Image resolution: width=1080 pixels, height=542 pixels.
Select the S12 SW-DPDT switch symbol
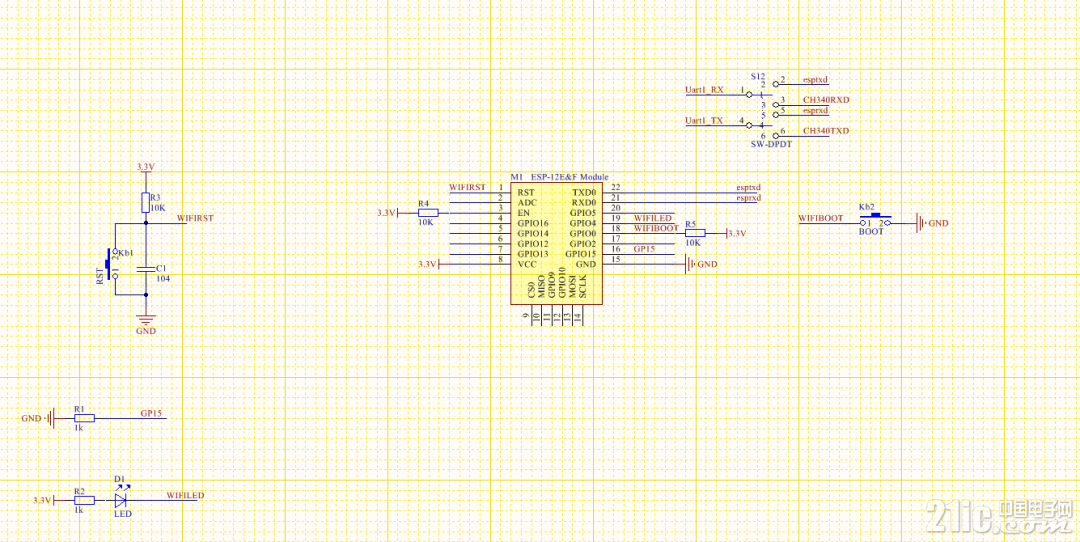coord(762,110)
